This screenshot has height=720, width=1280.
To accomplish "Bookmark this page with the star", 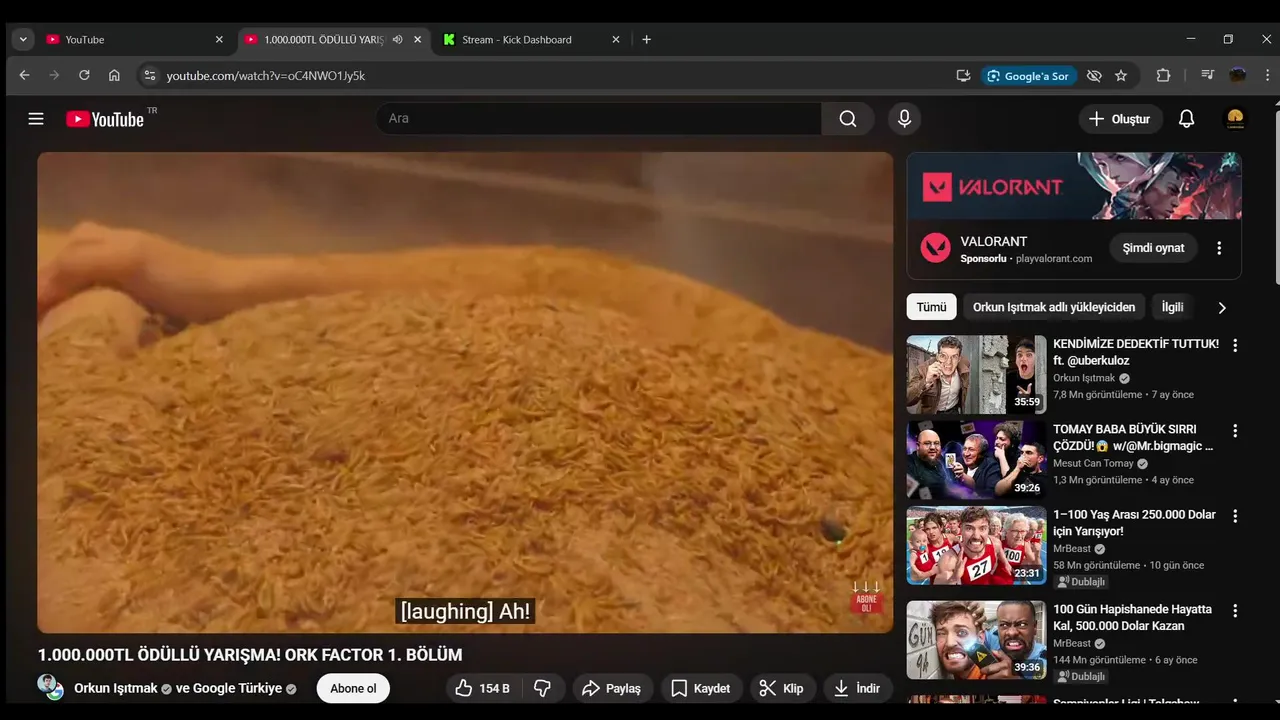I will 1121,75.
